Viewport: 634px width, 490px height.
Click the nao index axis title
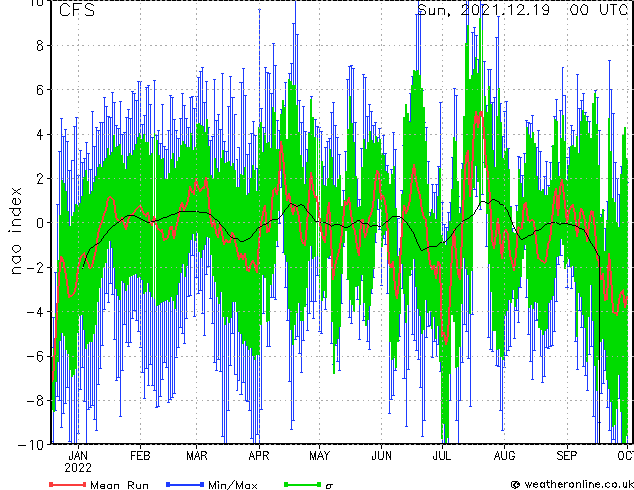pos(15,231)
